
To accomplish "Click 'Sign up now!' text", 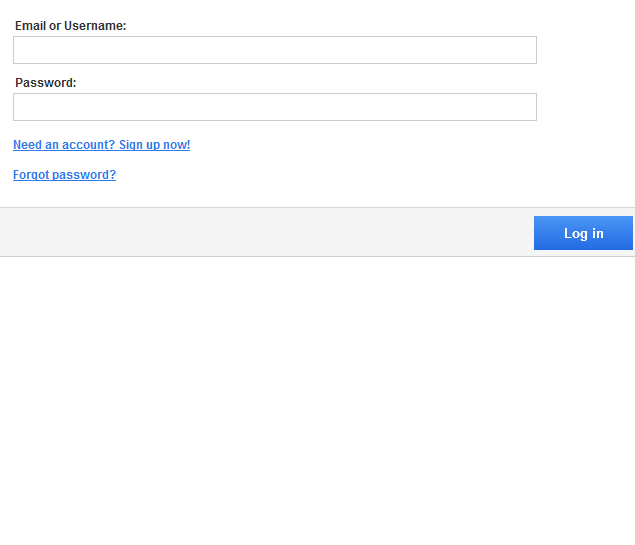I will [x=154, y=145].
